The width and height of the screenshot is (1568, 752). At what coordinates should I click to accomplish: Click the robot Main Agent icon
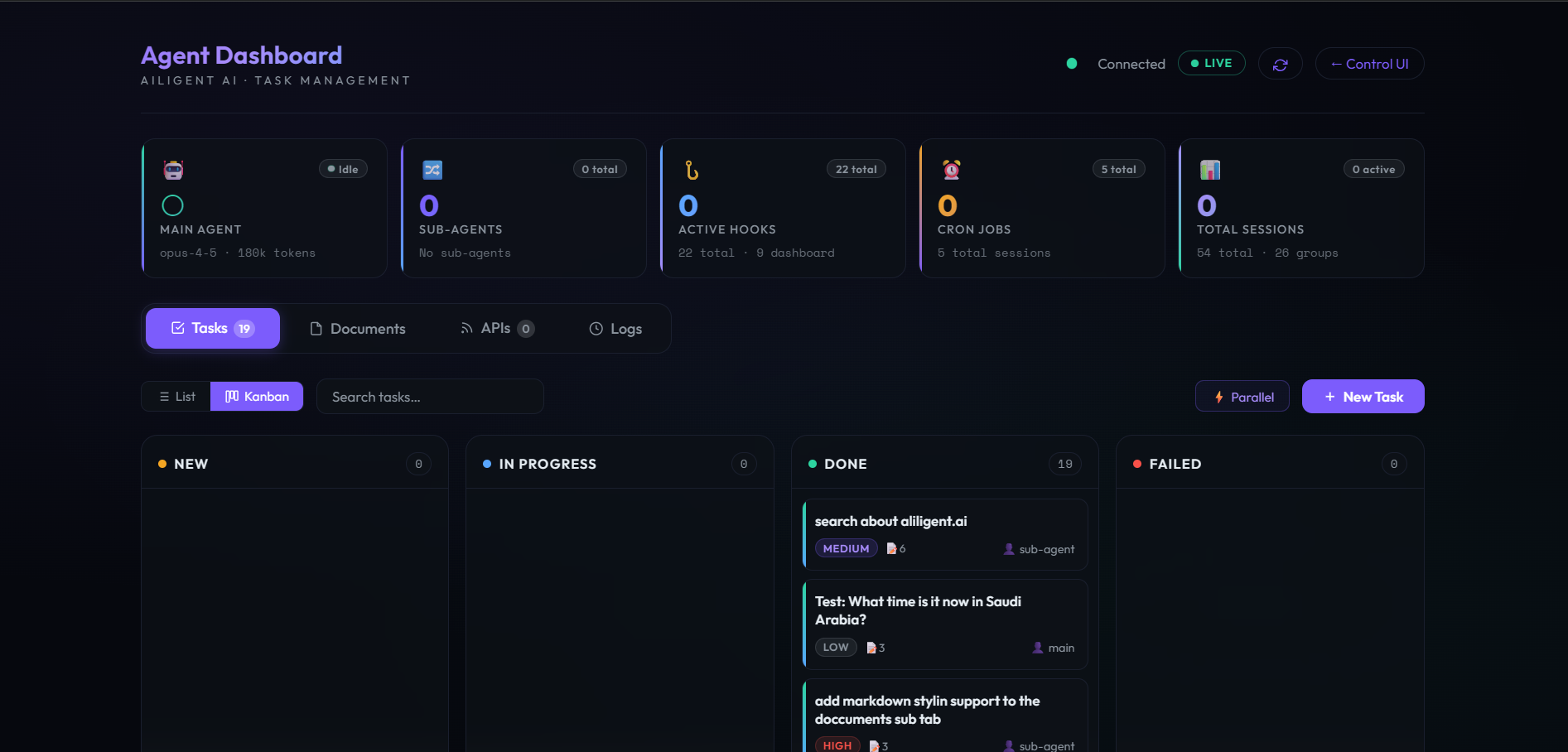pyautogui.click(x=173, y=170)
